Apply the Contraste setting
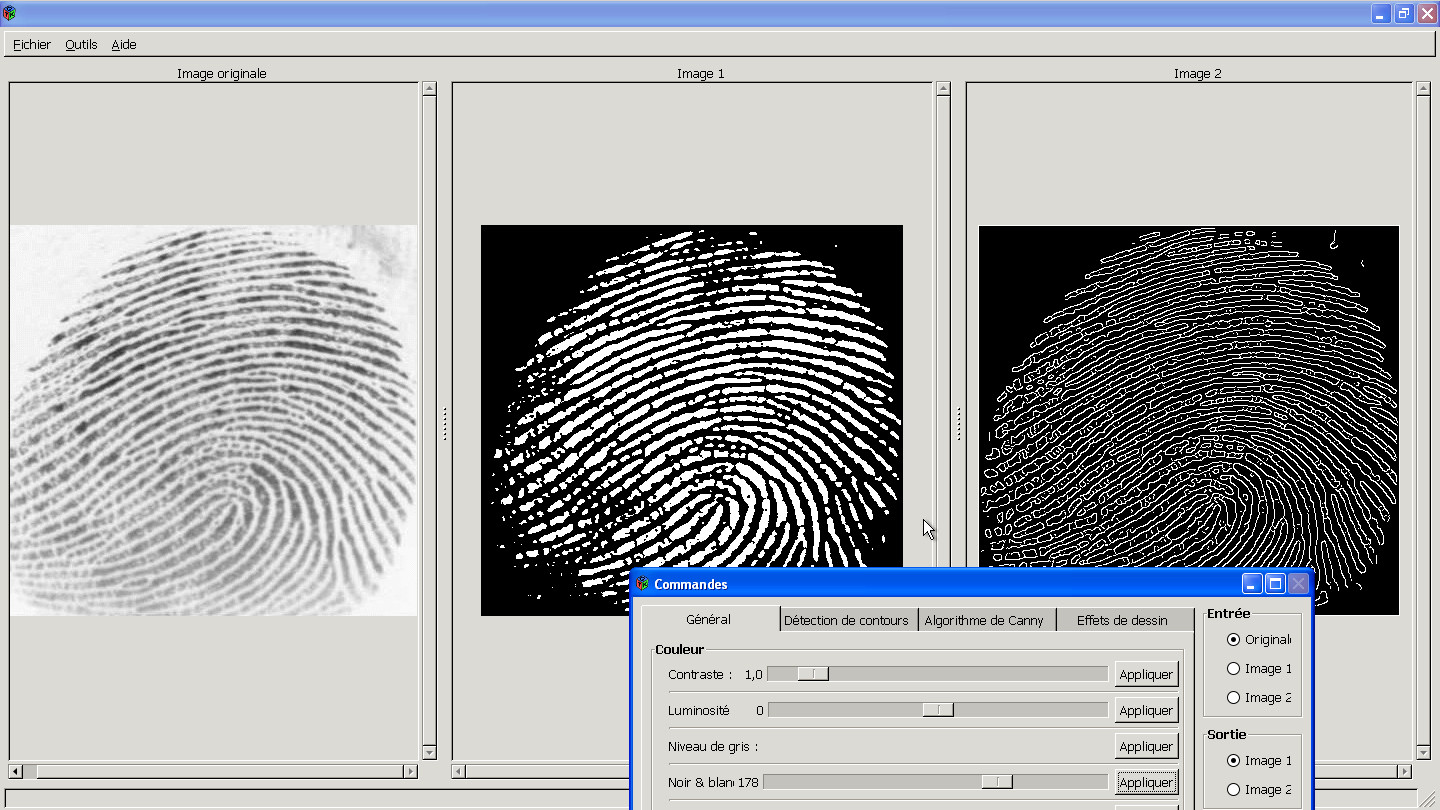Screen dimensions: 1440x810 1146,675
